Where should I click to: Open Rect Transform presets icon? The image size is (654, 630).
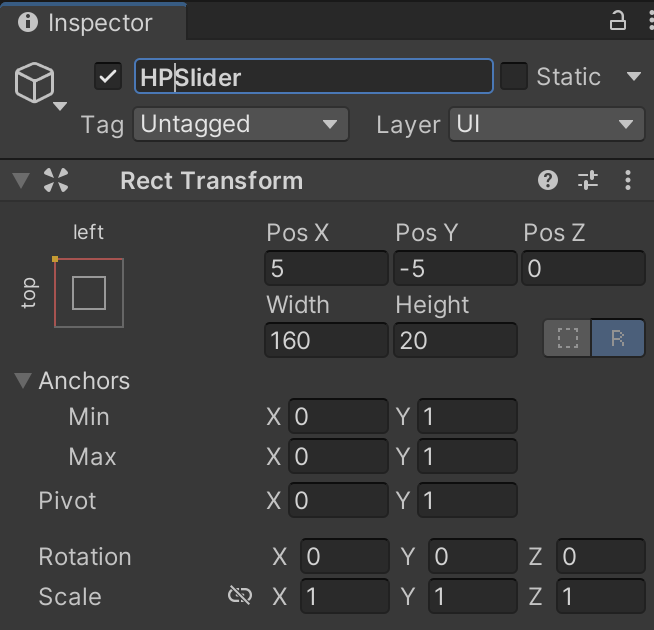coord(588,180)
